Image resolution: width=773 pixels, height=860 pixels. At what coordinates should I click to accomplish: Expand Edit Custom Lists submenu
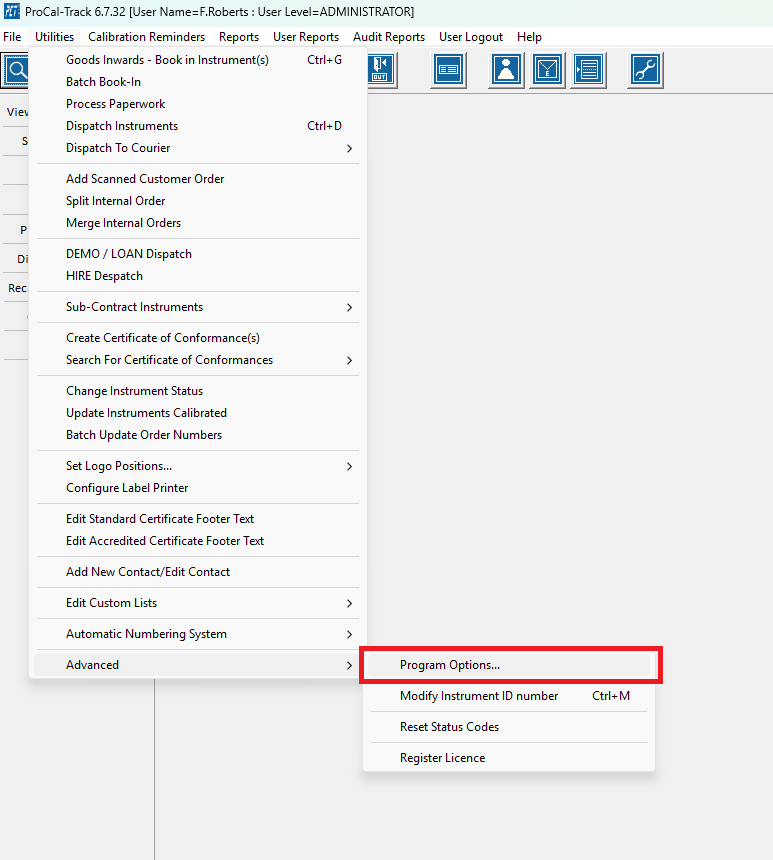pos(198,603)
